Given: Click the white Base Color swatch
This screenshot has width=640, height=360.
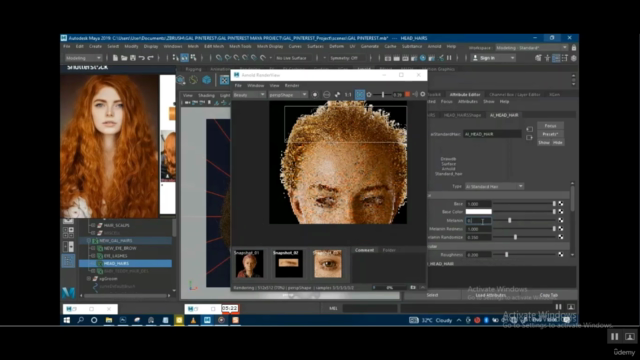Looking at the screenshot, I should pos(478,212).
